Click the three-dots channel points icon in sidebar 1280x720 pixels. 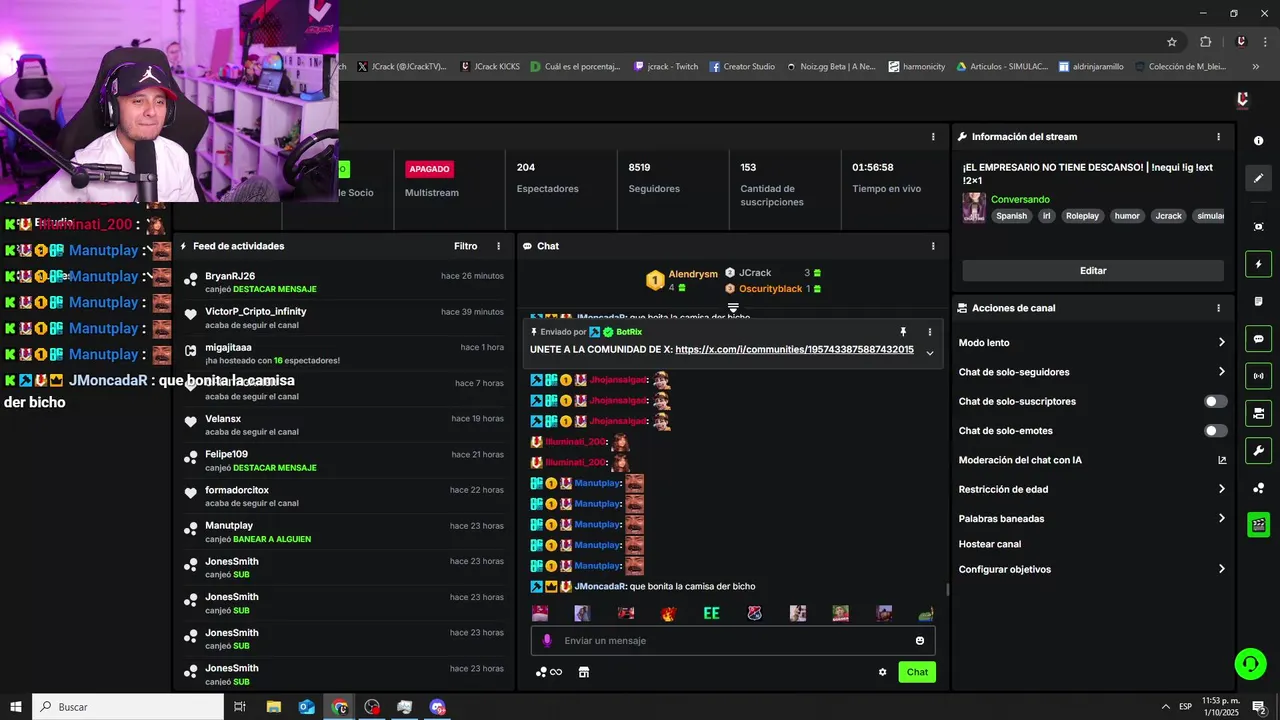1258,488
